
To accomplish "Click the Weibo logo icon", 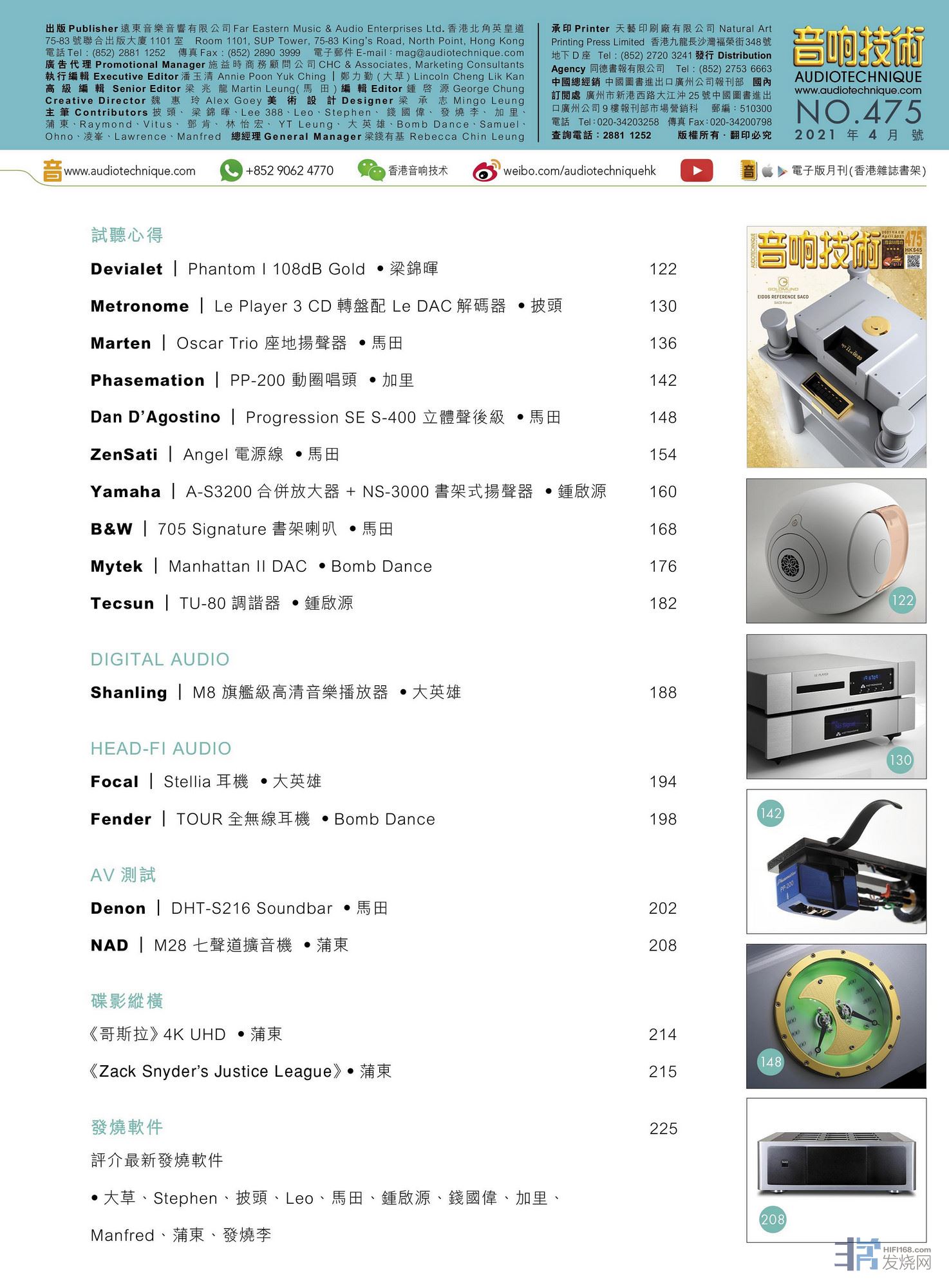I will tap(485, 171).
